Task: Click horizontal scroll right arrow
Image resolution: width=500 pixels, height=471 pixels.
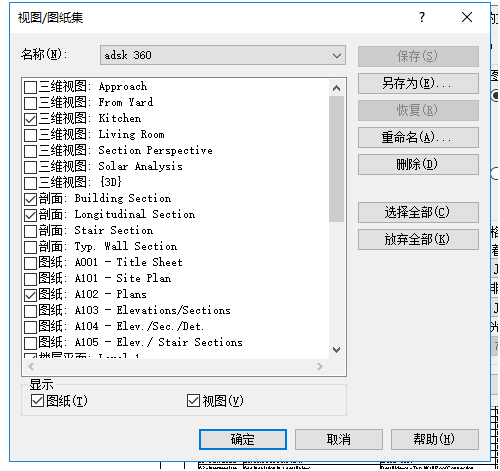Action: coord(320,367)
